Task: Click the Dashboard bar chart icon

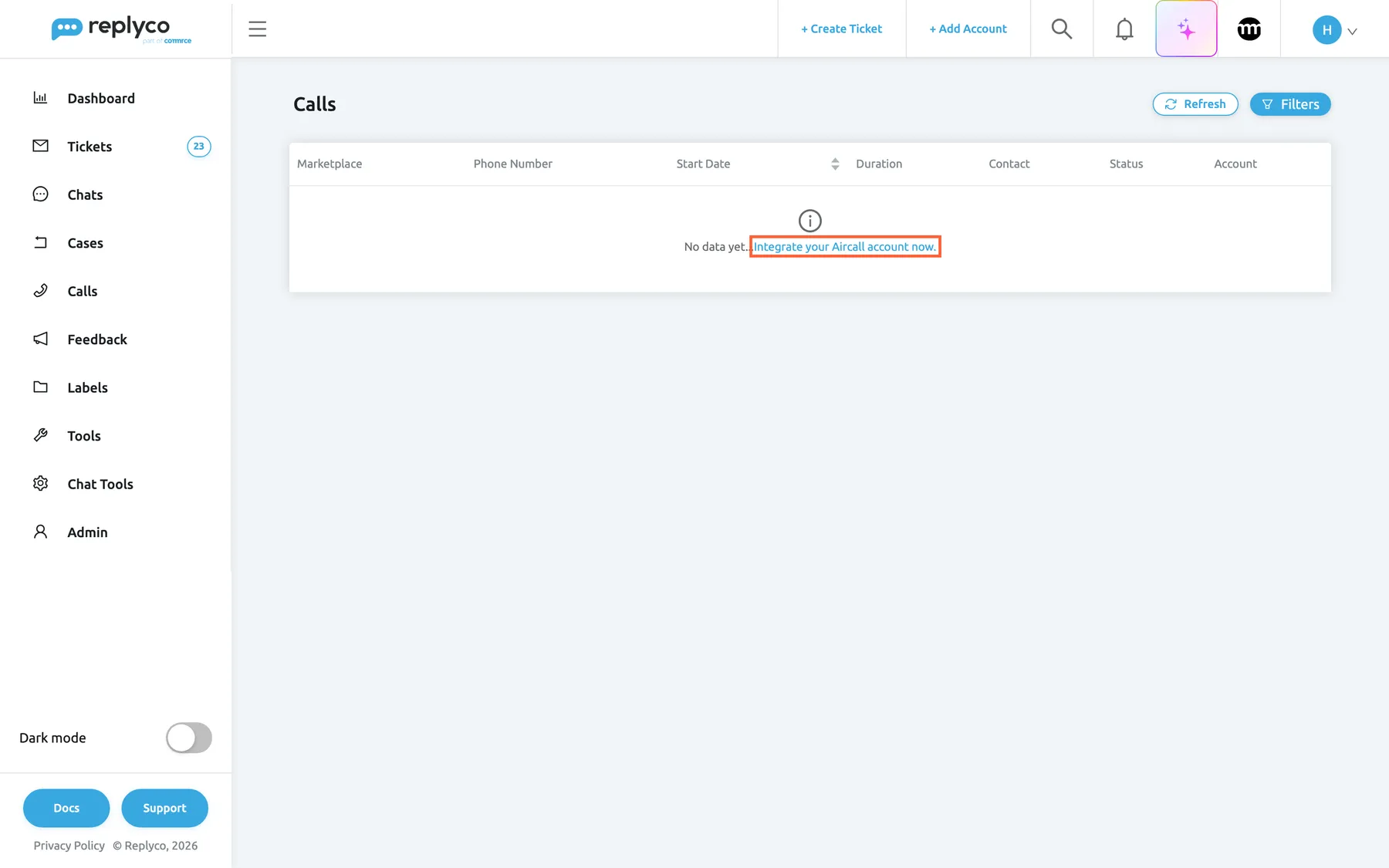Action: coord(40,98)
